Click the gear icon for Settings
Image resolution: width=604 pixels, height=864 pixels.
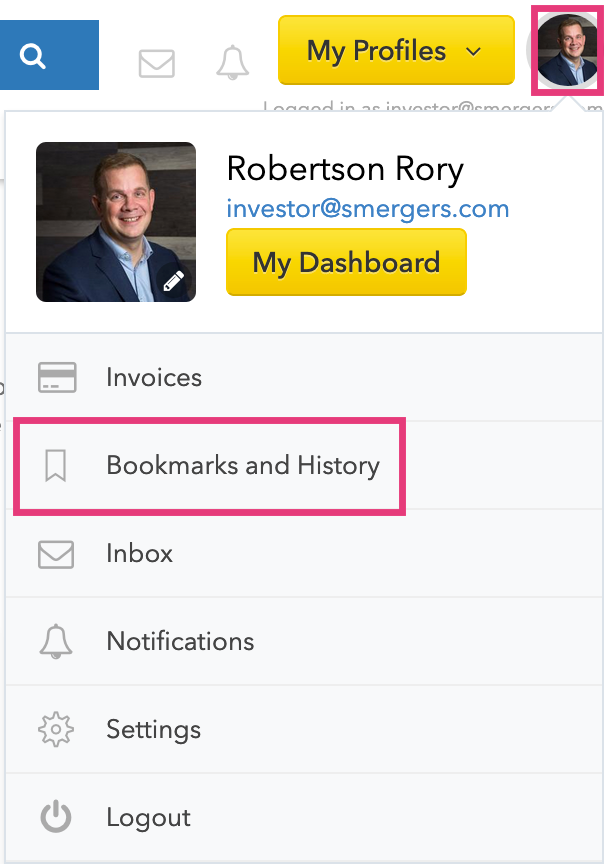[56, 730]
